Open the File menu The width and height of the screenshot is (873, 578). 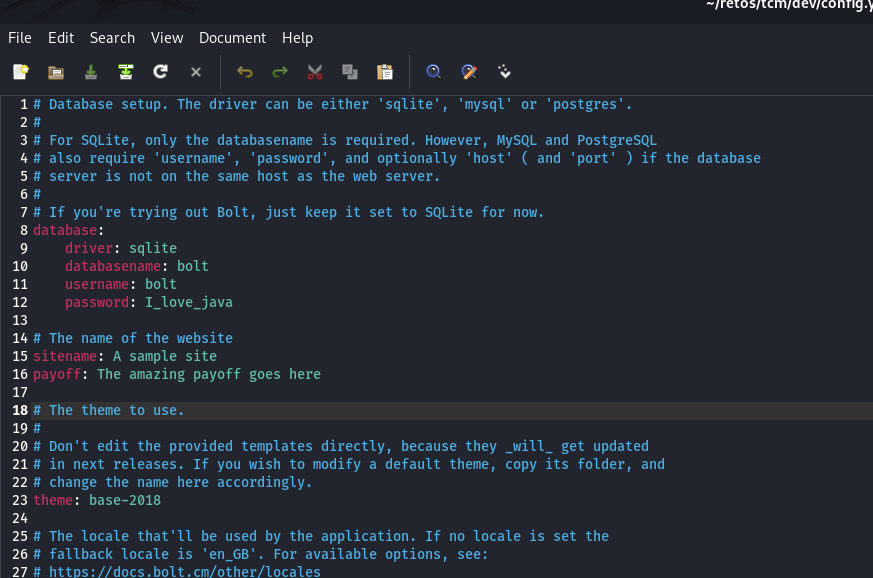tap(19, 38)
